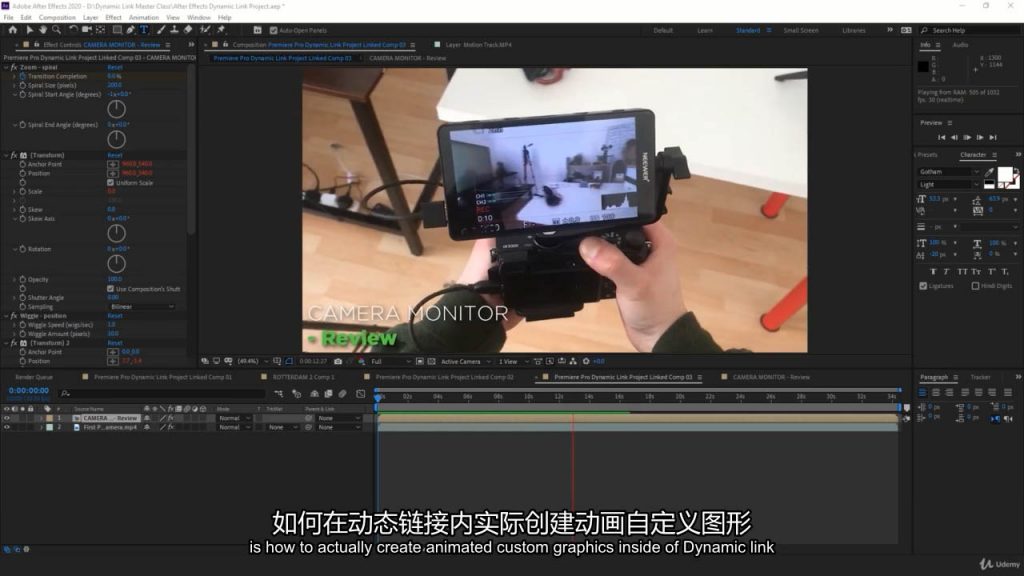Toggle Ligatures checkbox
The image size is (1024, 576).
pos(923,286)
